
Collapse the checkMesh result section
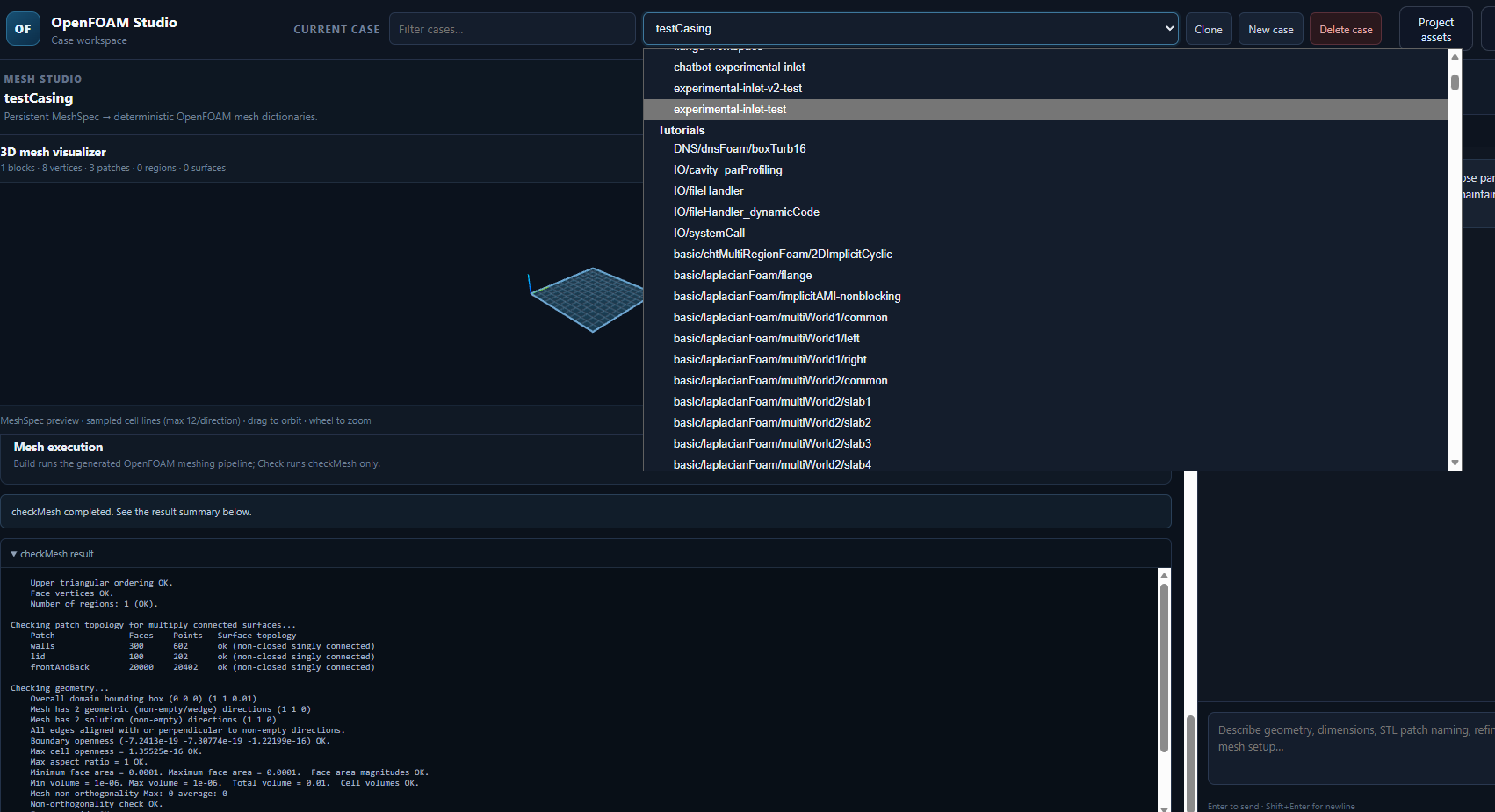[x=52, y=554]
